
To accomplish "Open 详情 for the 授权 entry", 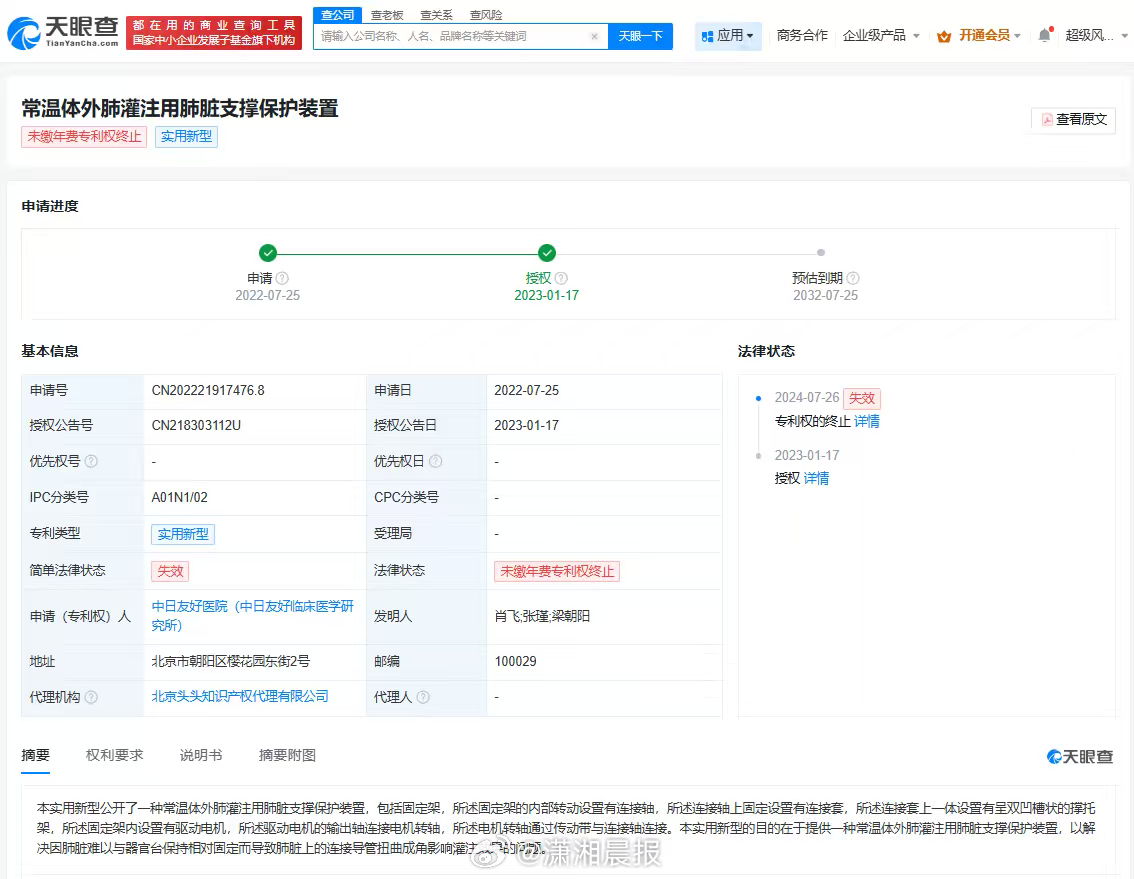I will (x=817, y=478).
